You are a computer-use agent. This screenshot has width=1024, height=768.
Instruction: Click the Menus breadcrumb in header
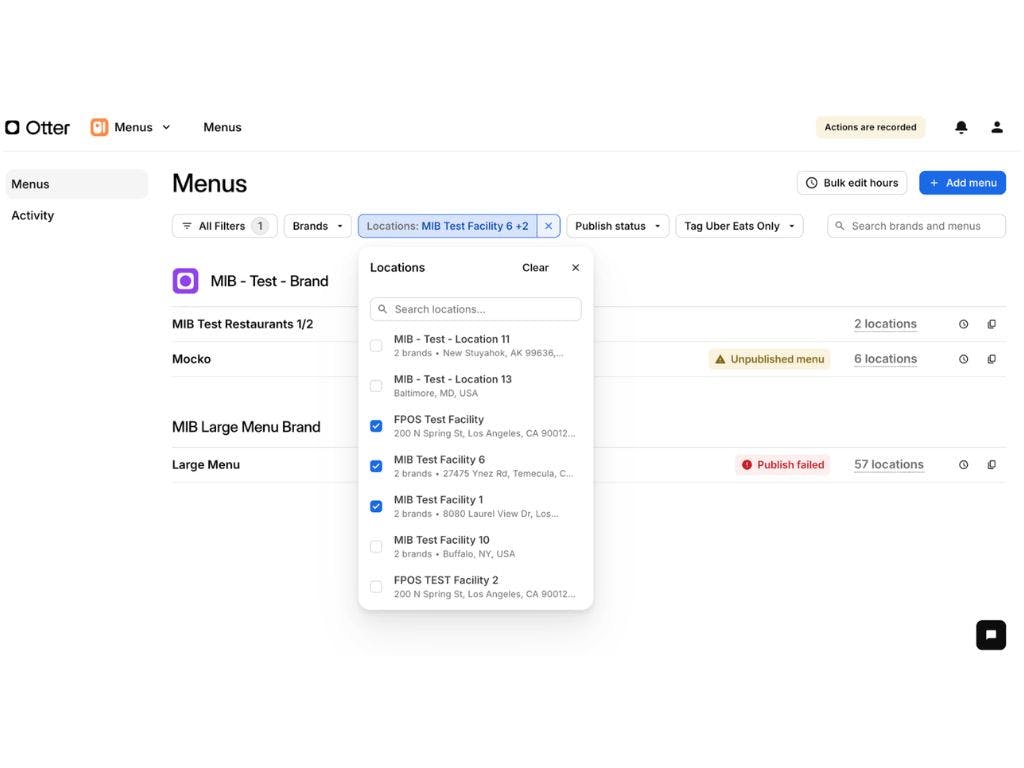pos(222,127)
